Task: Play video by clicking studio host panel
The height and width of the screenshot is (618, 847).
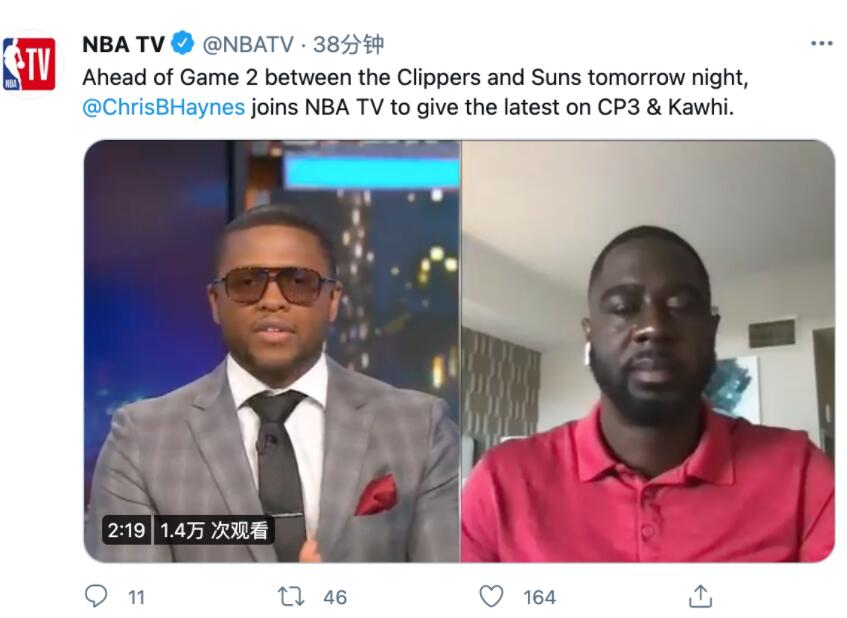Action: tap(272, 351)
